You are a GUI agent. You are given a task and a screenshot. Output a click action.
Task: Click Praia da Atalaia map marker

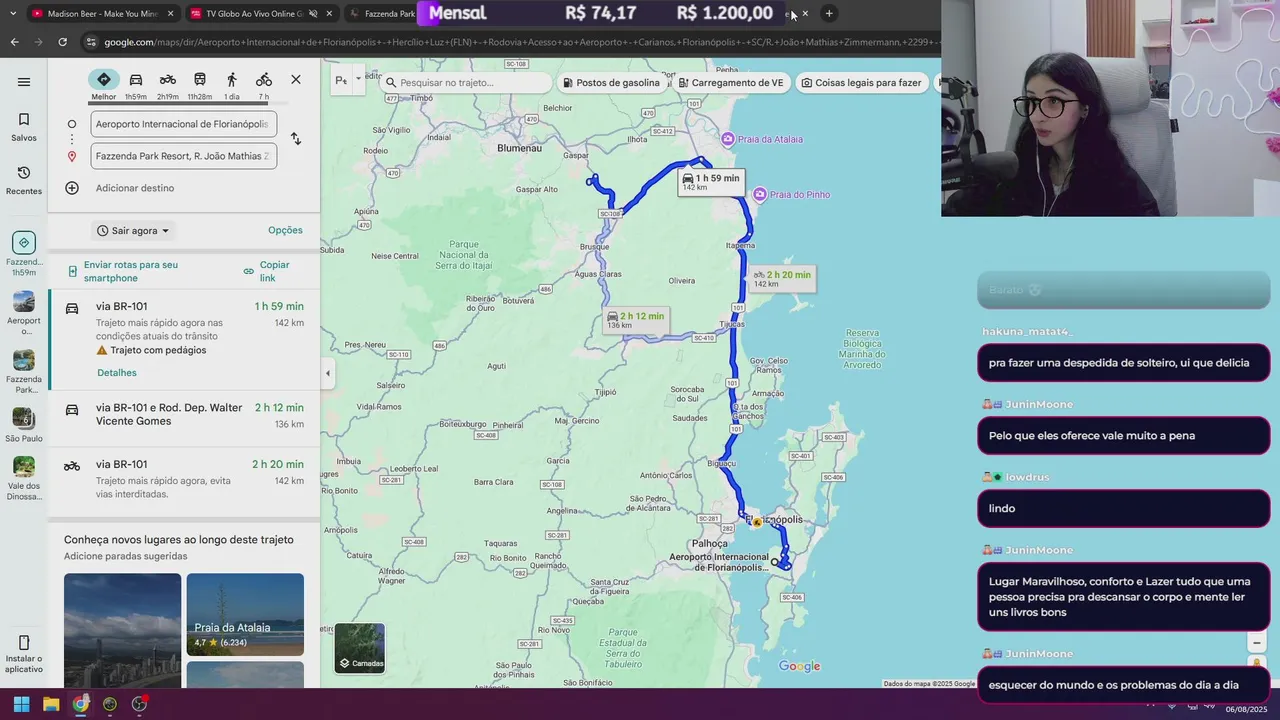pos(728,139)
